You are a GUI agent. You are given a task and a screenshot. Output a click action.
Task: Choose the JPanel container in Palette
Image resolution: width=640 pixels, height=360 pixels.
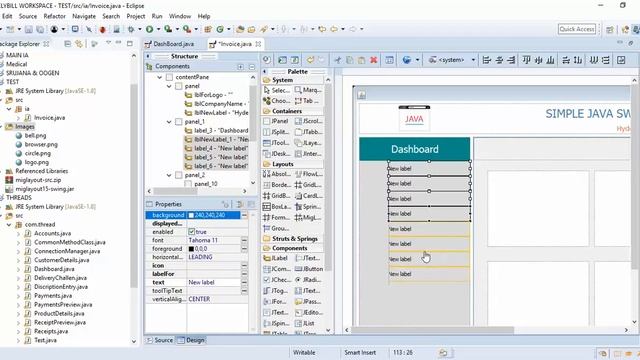pos(276,121)
